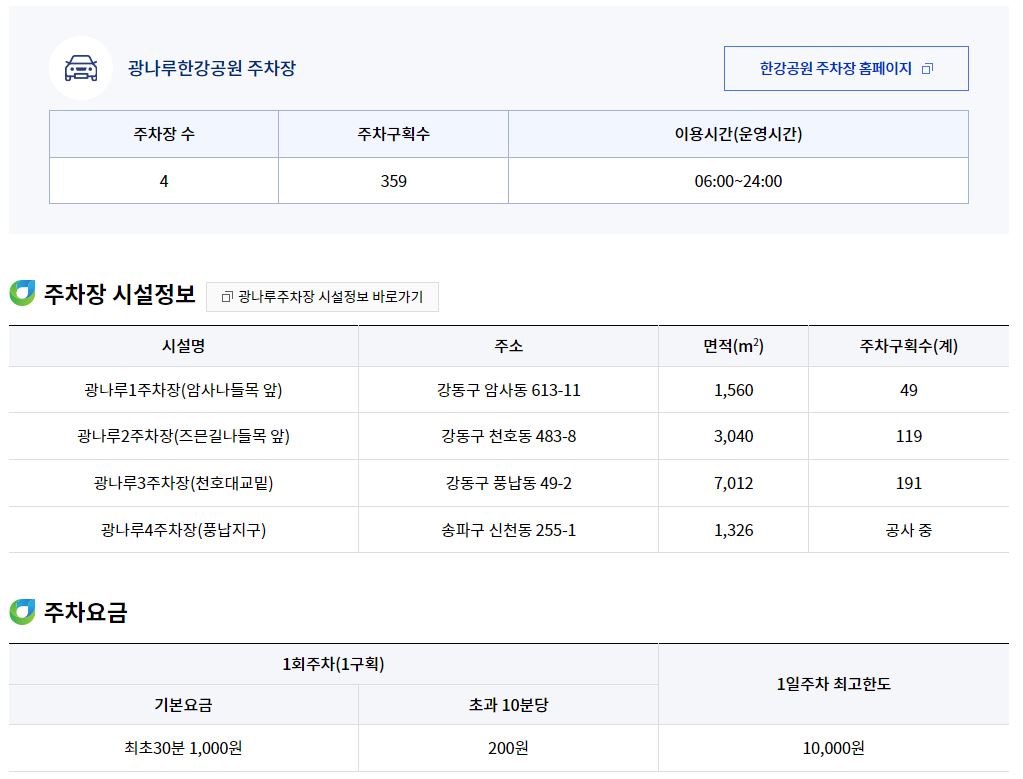The image size is (1023, 779).
Task: Click the external-link icon in 한강공원 주차장 홈페이지 button
Action: 927,69
